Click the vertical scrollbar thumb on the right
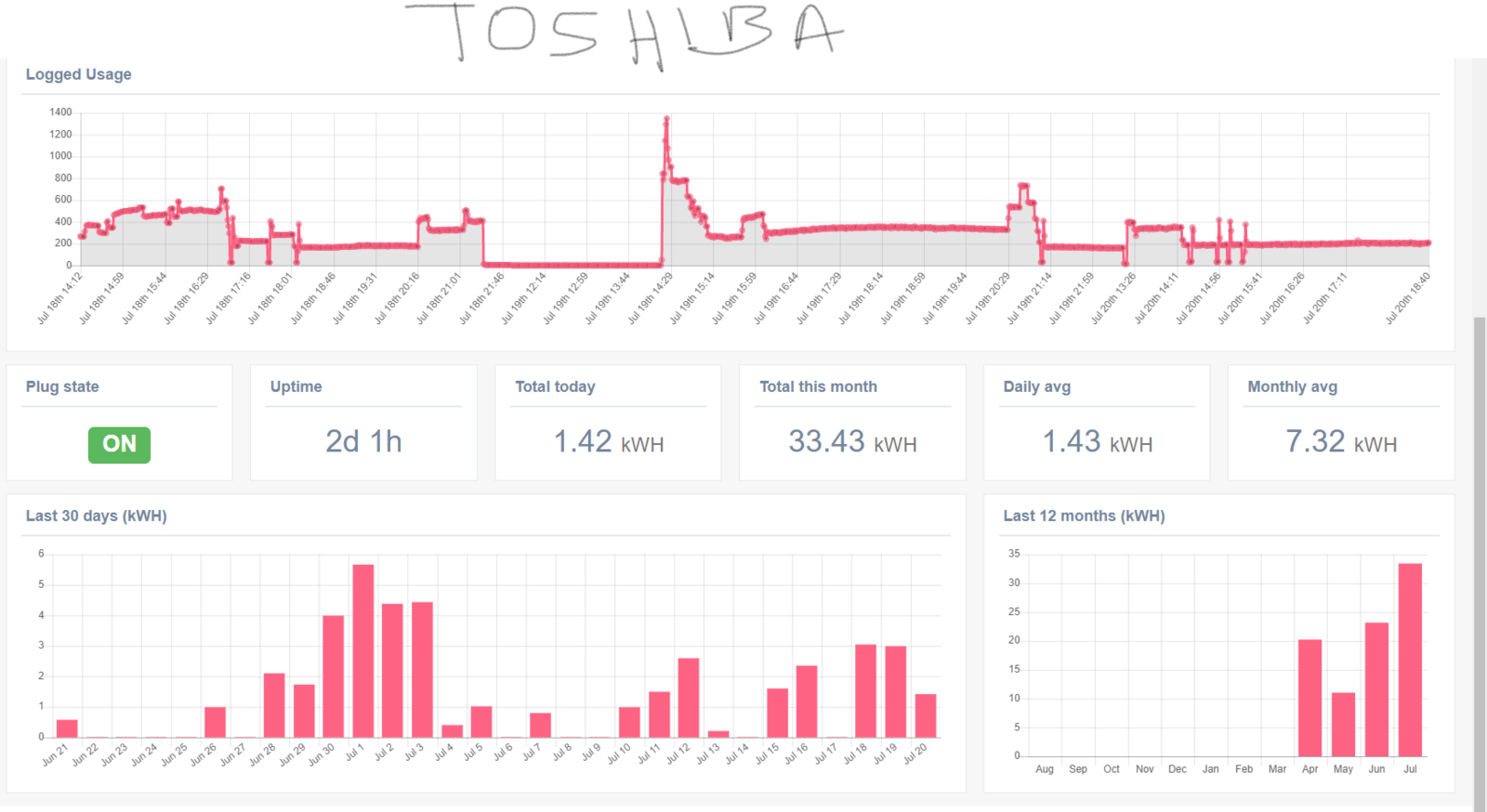Viewport: 1487px width, 812px height. pos(1480,564)
